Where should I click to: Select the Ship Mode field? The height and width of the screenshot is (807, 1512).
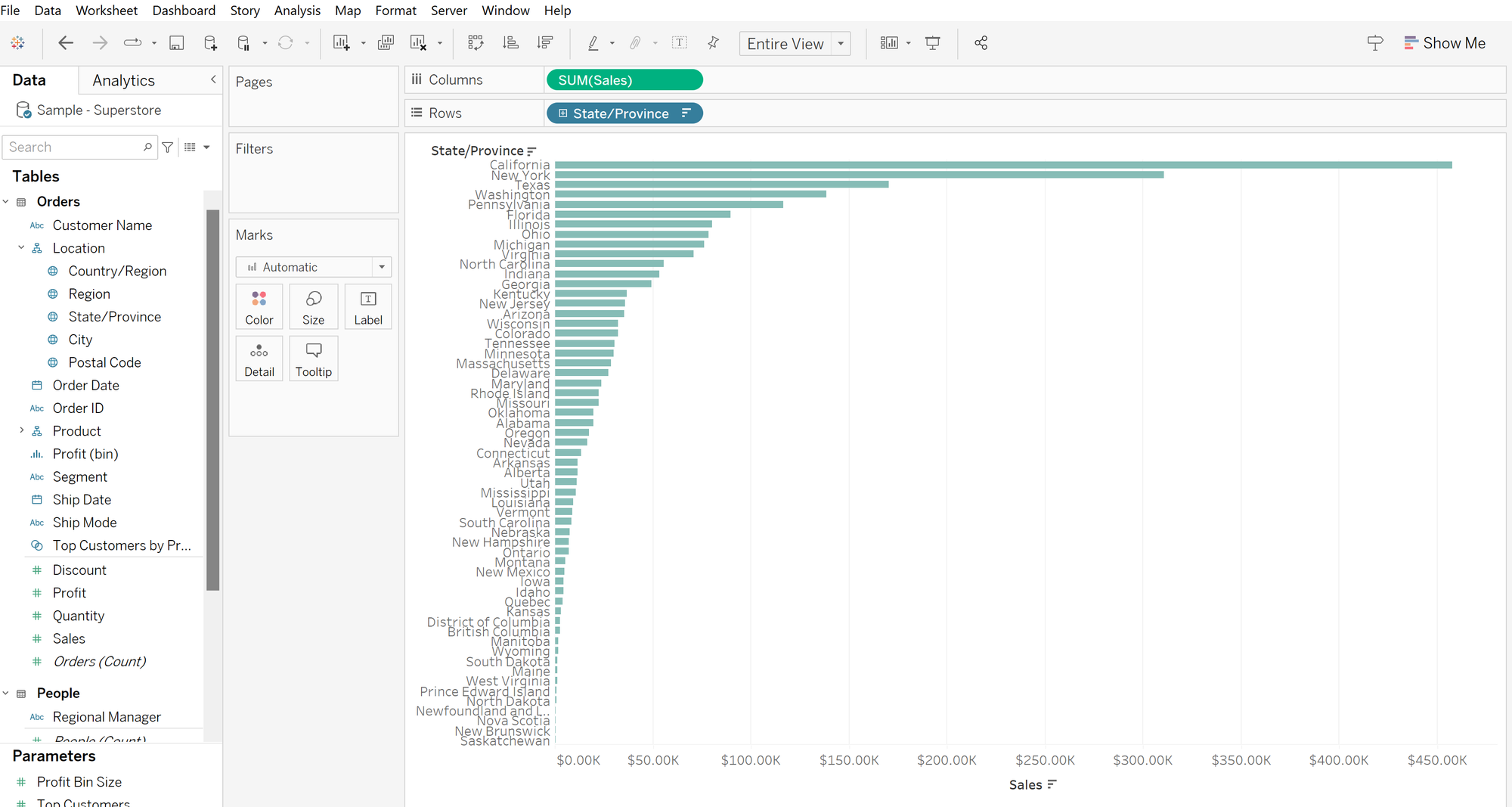(x=85, y=523)
